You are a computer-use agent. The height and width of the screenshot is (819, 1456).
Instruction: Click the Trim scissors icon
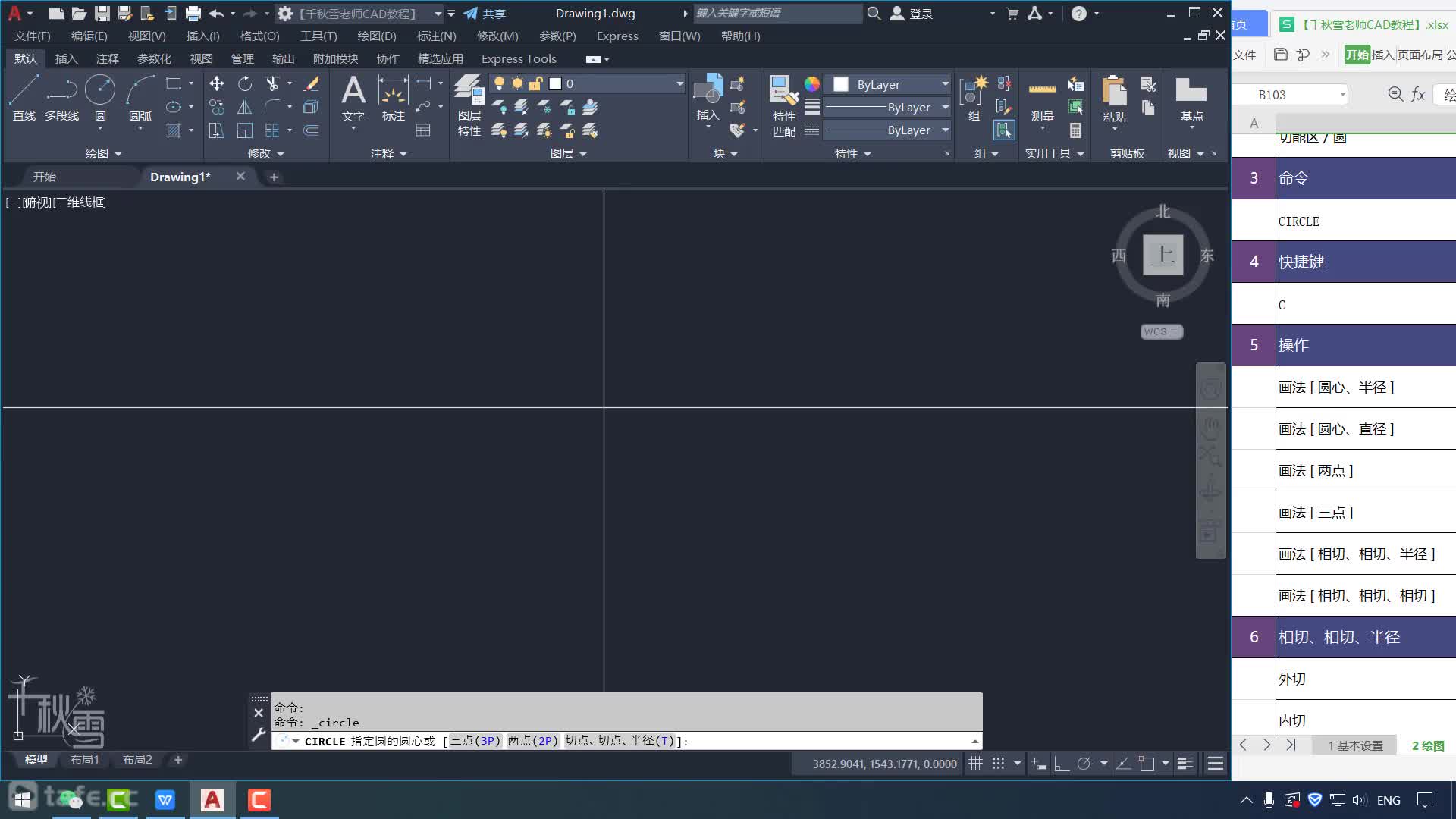pos(272,83)
